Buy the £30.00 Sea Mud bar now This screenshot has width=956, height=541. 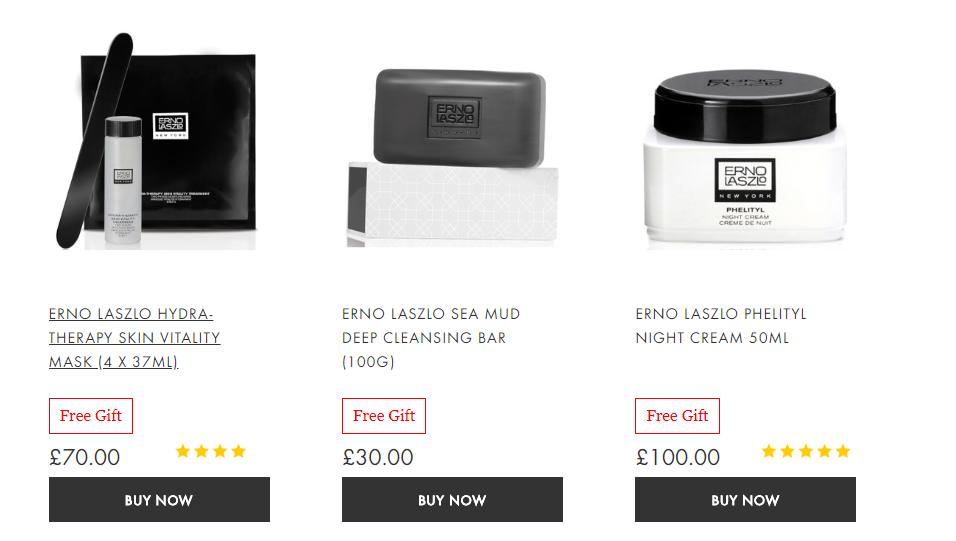452,500
